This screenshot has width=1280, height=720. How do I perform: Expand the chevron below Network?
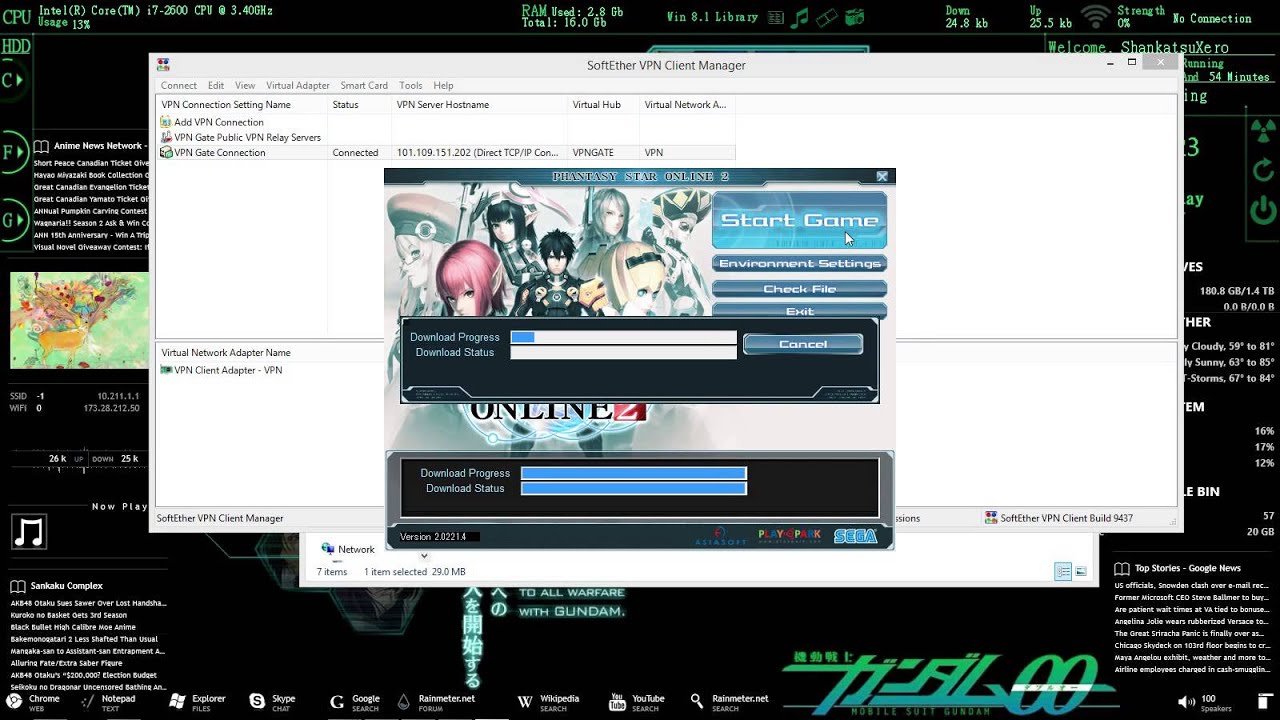point(424,556)
